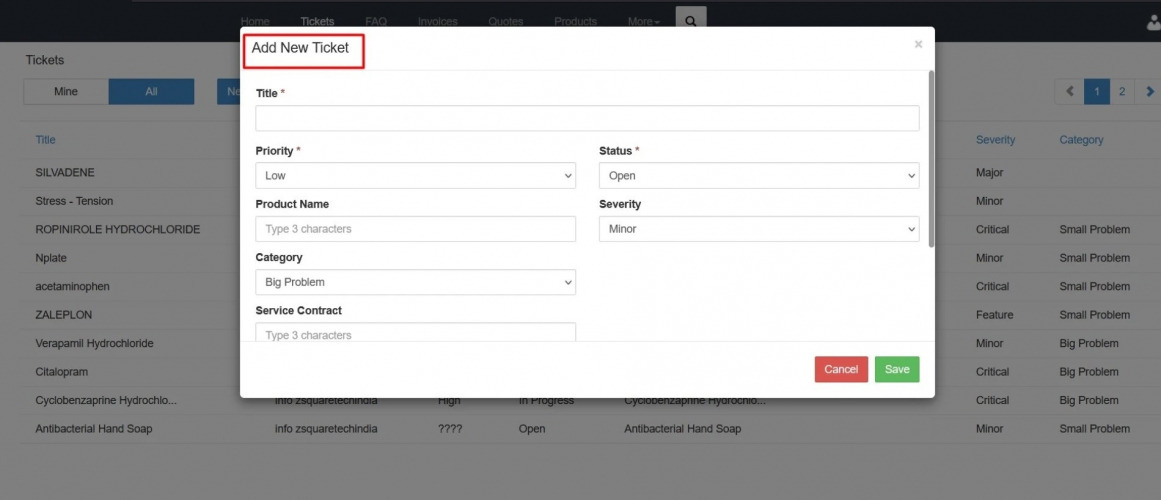Open the Antibacterial Hand Soap ticket title

click(94, 429)
